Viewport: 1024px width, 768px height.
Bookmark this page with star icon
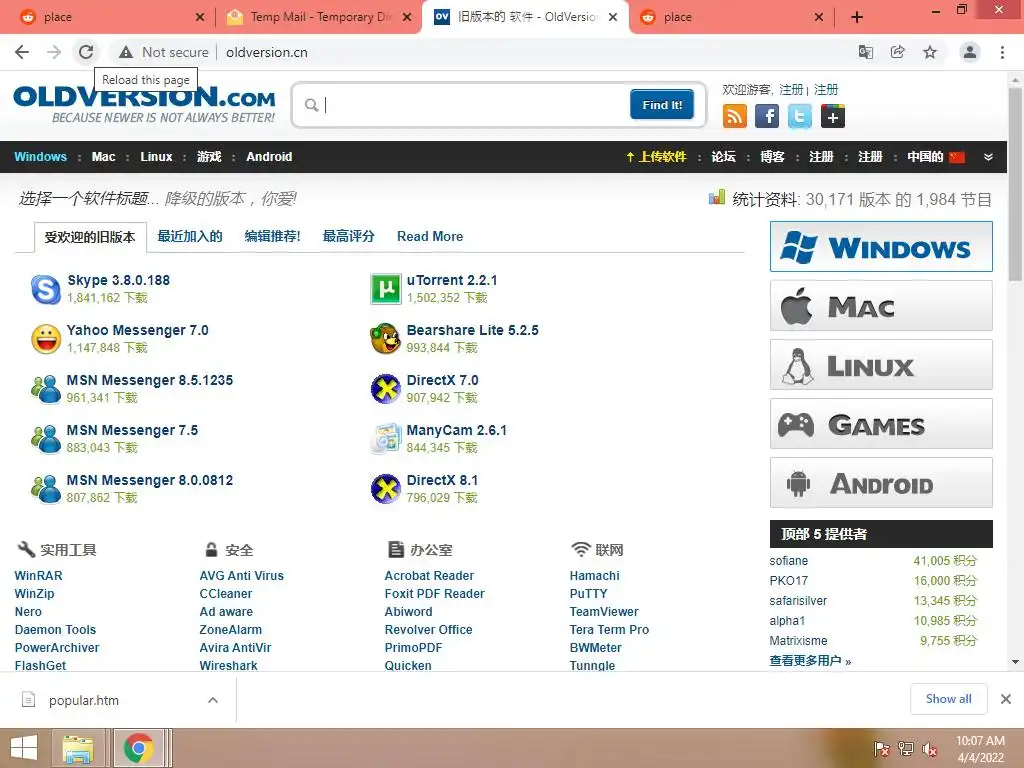(930, 52)
